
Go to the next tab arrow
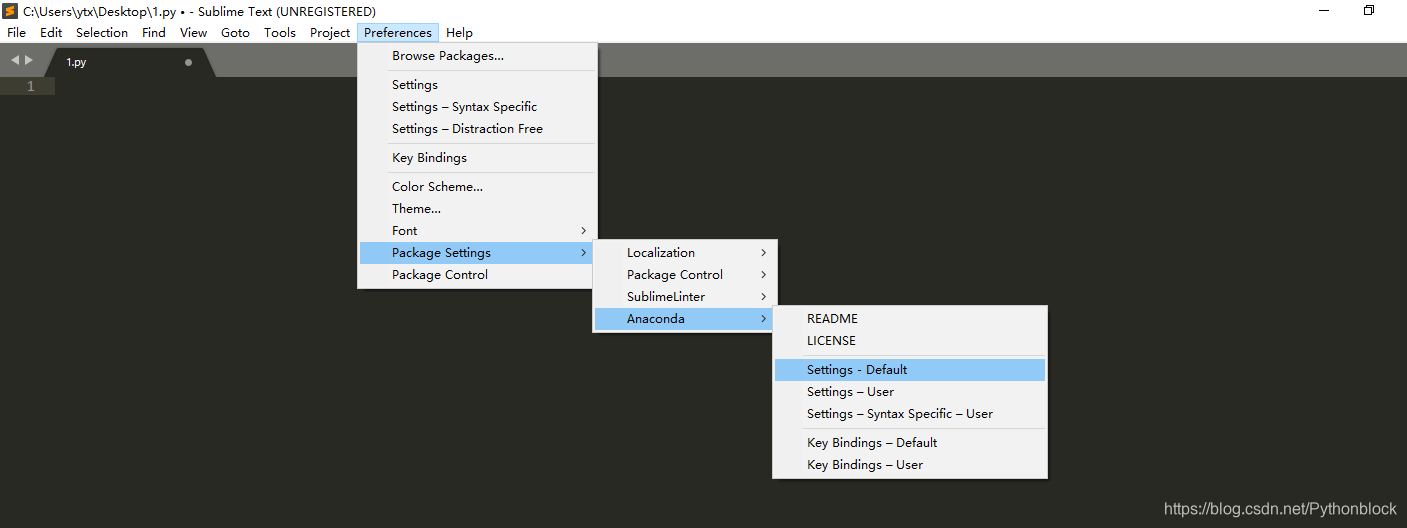tap(29, 61)
